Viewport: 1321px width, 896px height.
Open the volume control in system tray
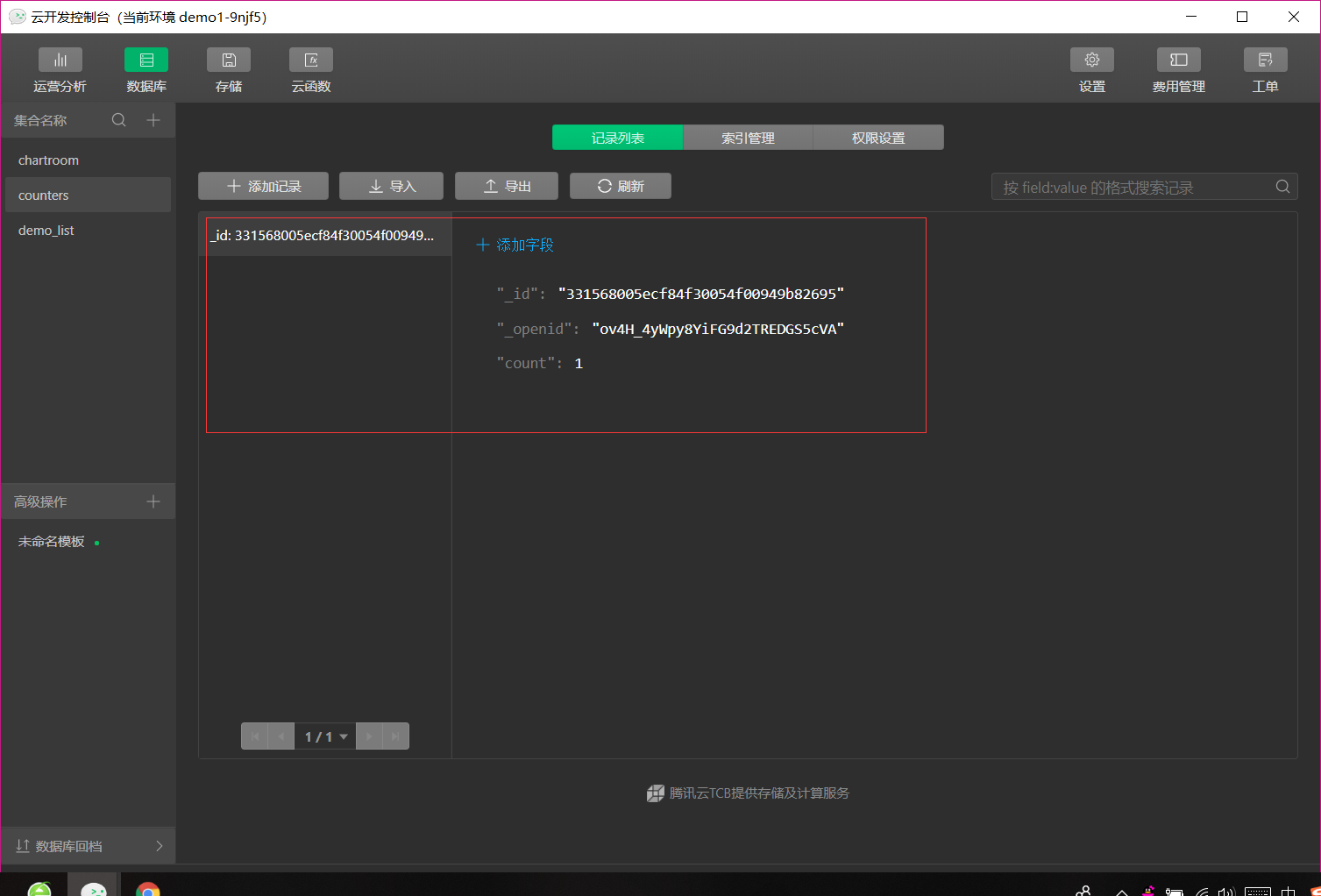coord(1226,892)
